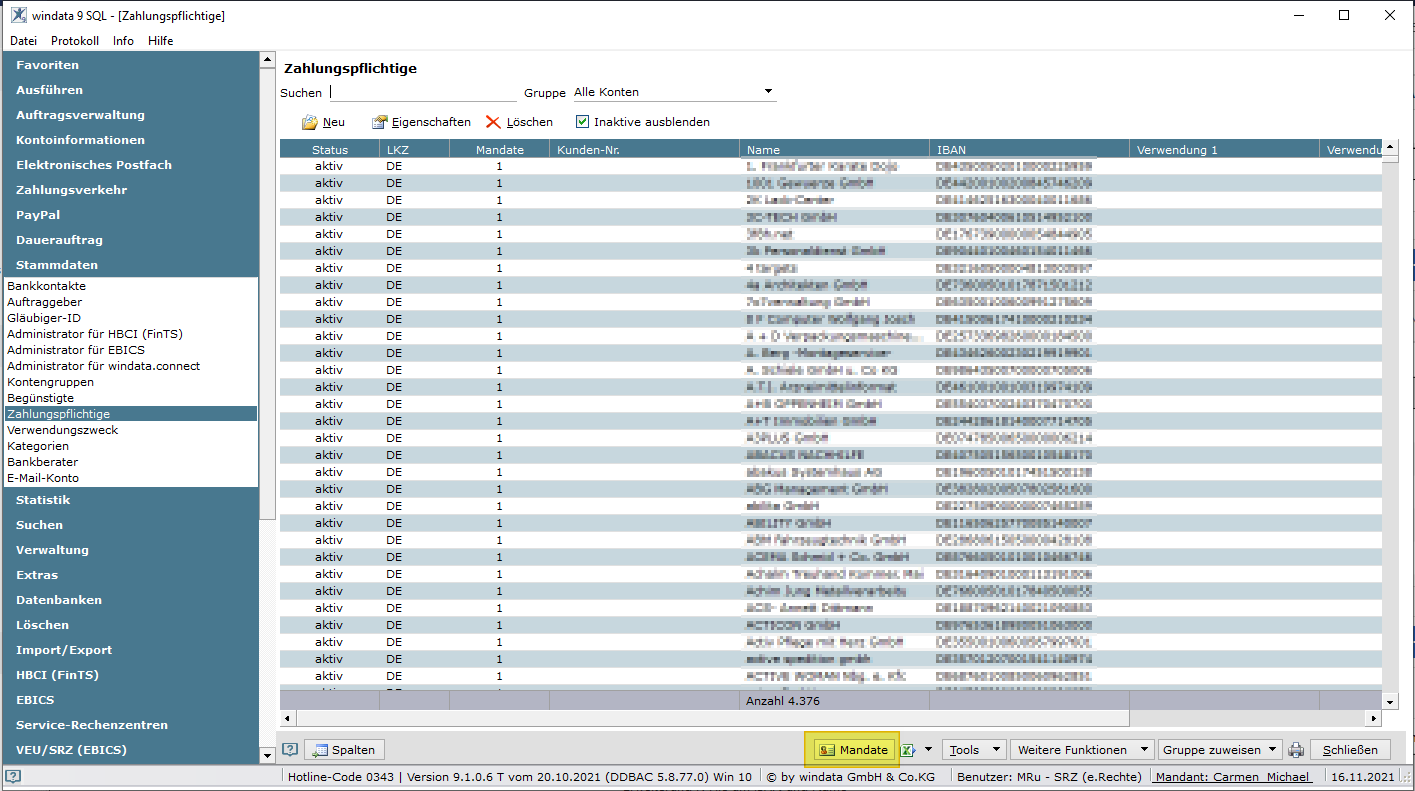1415x791 pixels.
Task: Create a new payer with Neu
Action: point(324,122)
